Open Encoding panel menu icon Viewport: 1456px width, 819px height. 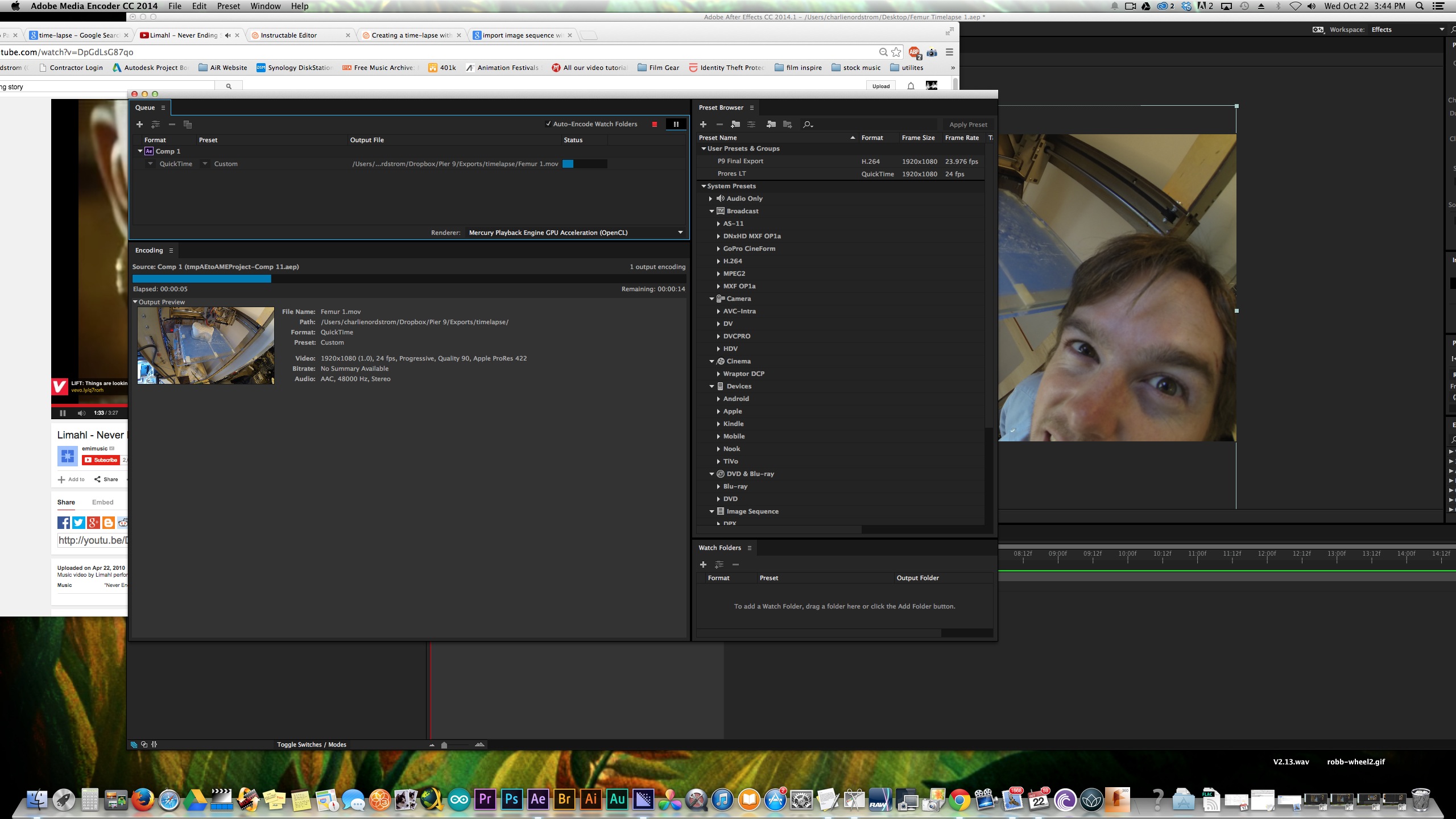pyautogui.click(x=171, y=250)
